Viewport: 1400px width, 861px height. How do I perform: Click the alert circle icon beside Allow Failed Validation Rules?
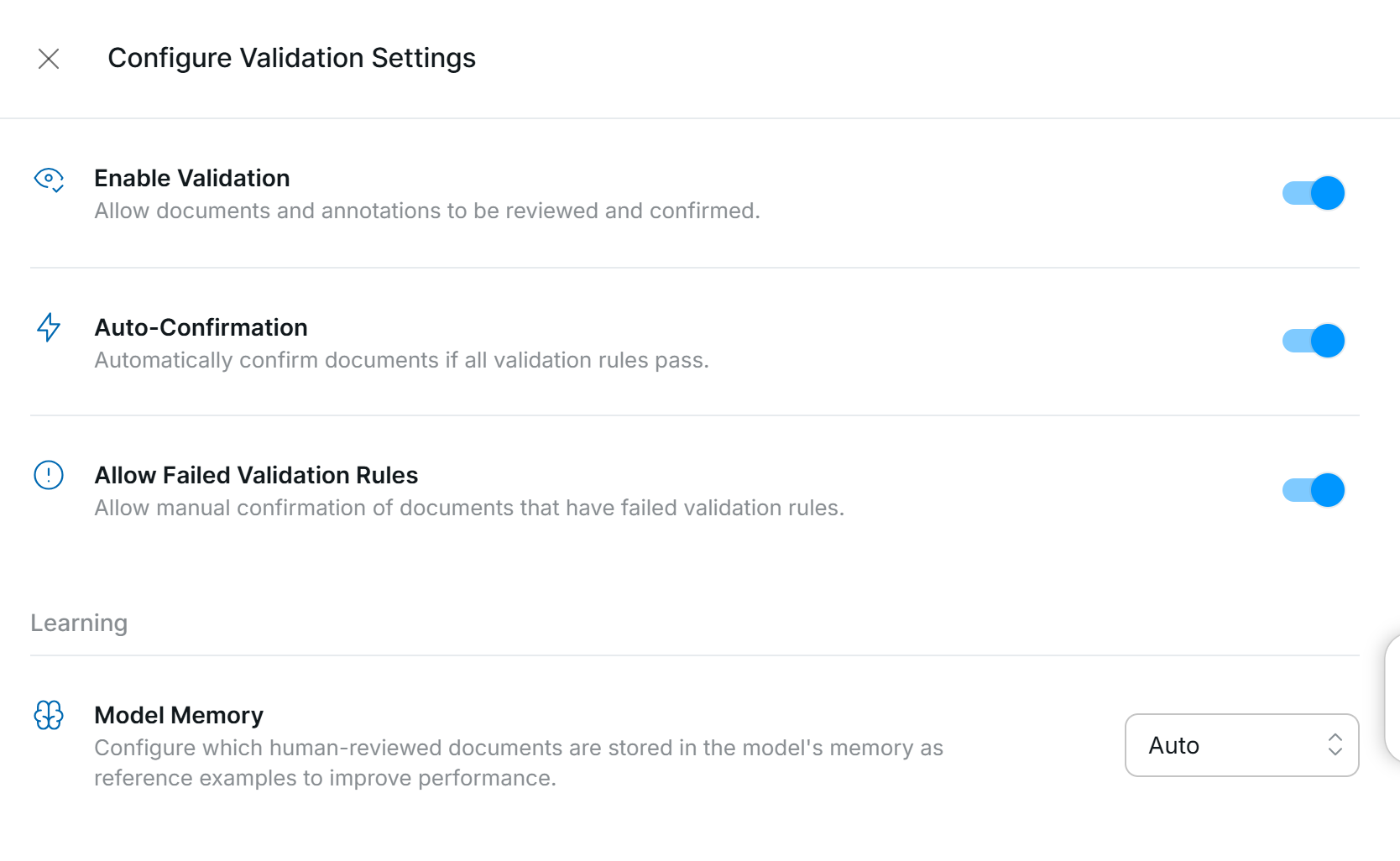pos(48,475)
